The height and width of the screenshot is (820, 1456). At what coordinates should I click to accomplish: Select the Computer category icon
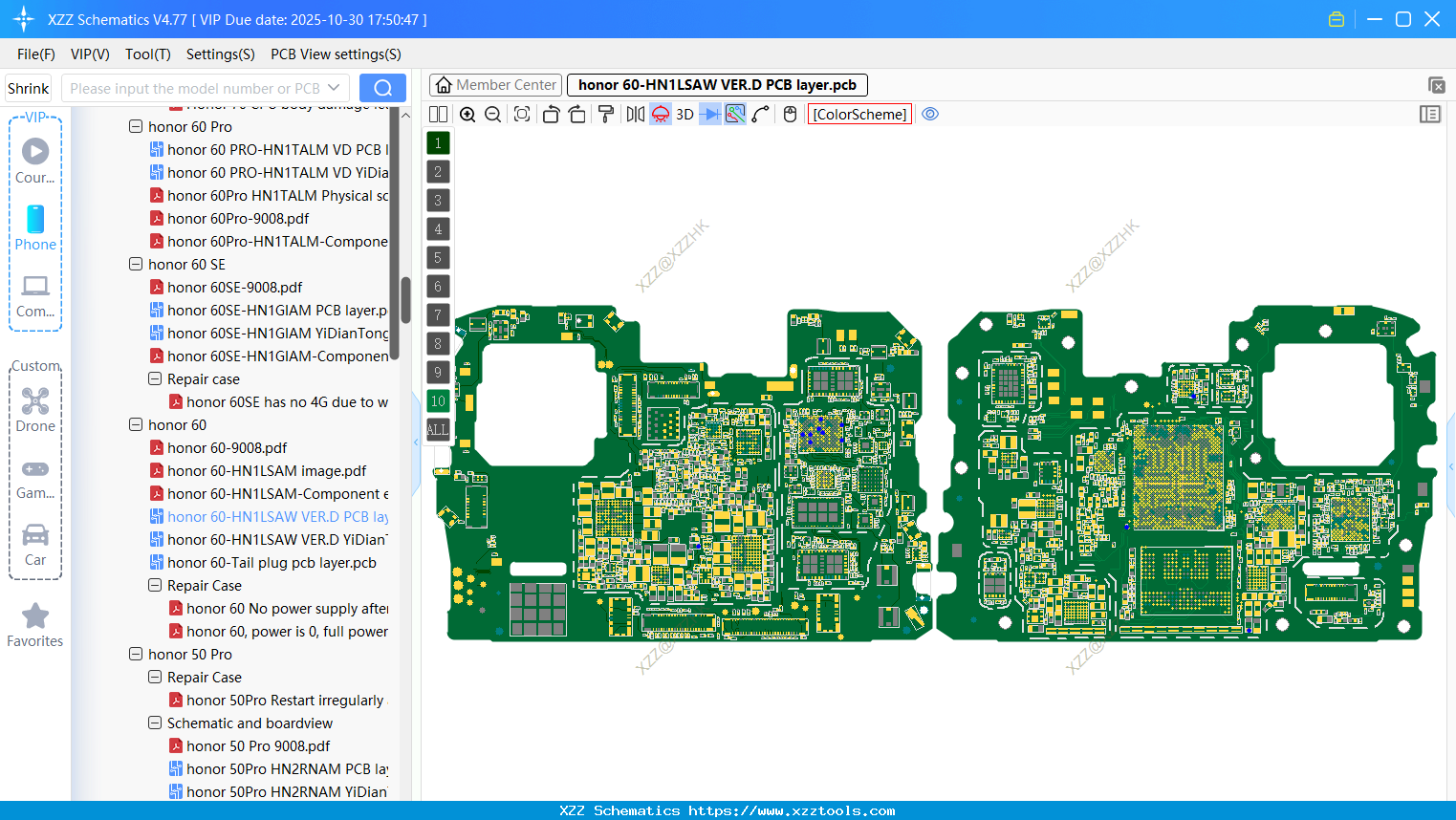[x=35, y=295]
